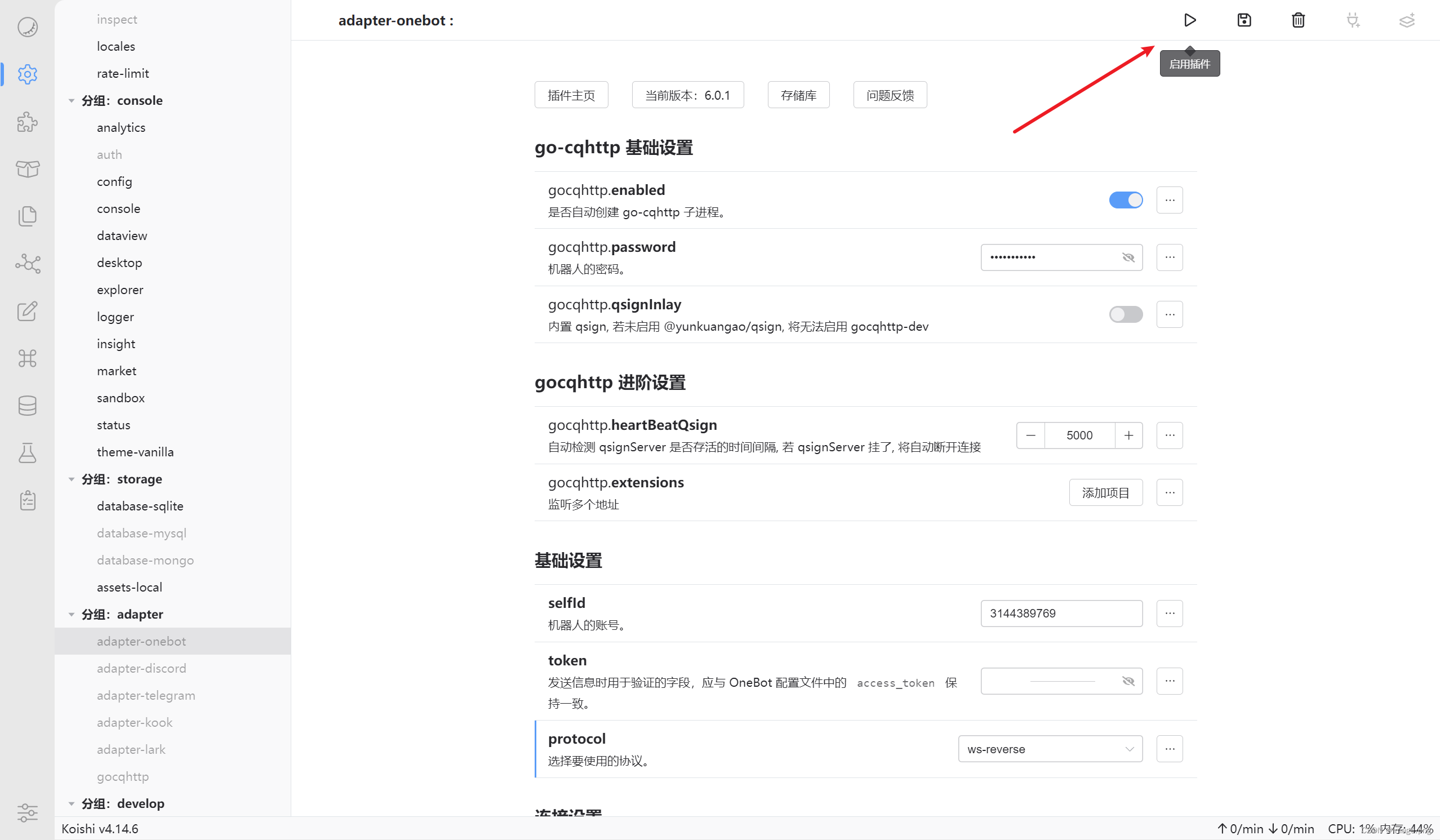
Task: Open the flask sandbox icon in sidebar
Action: (27, 453)
